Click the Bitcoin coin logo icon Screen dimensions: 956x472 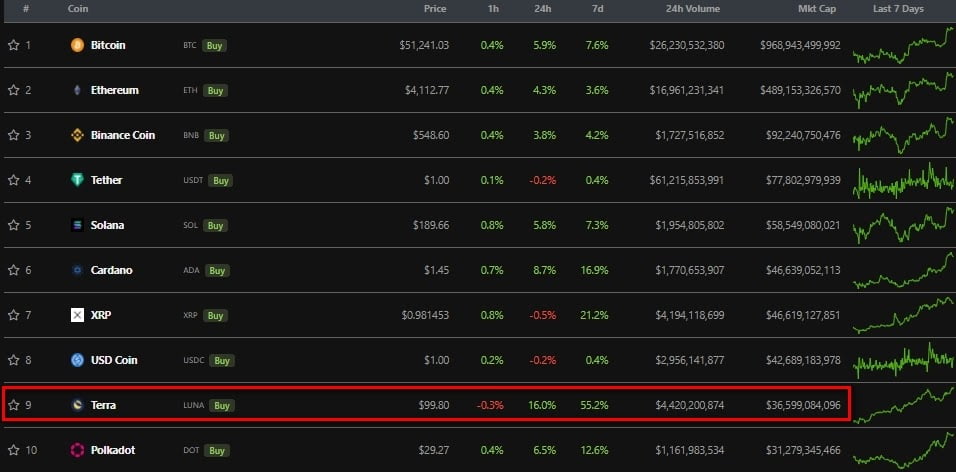coord(77,45)
